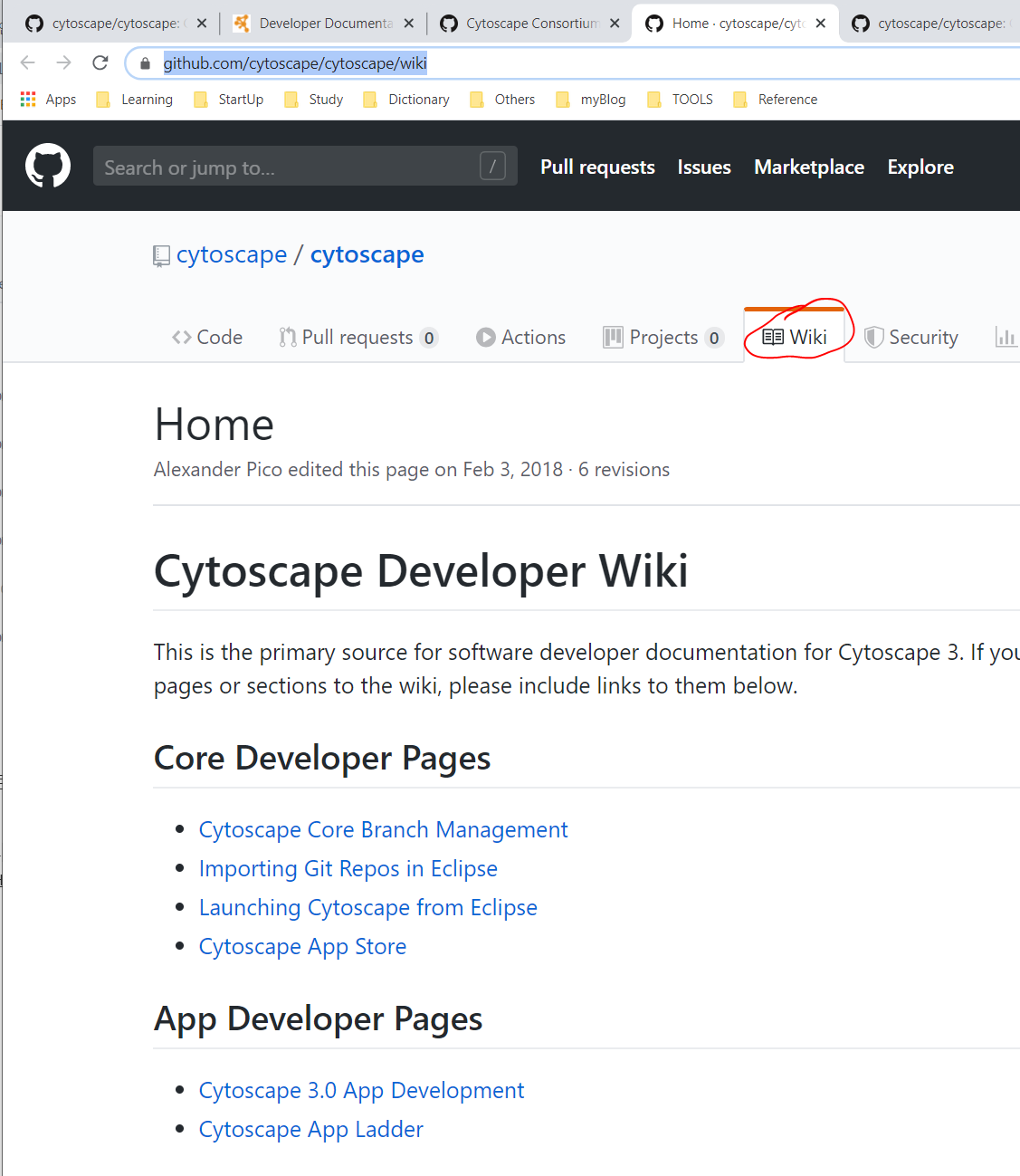1020x1176 pixels.
Task: Close the Developer Documentation tab
Action: pyautogui.click(x=409, y=24)
